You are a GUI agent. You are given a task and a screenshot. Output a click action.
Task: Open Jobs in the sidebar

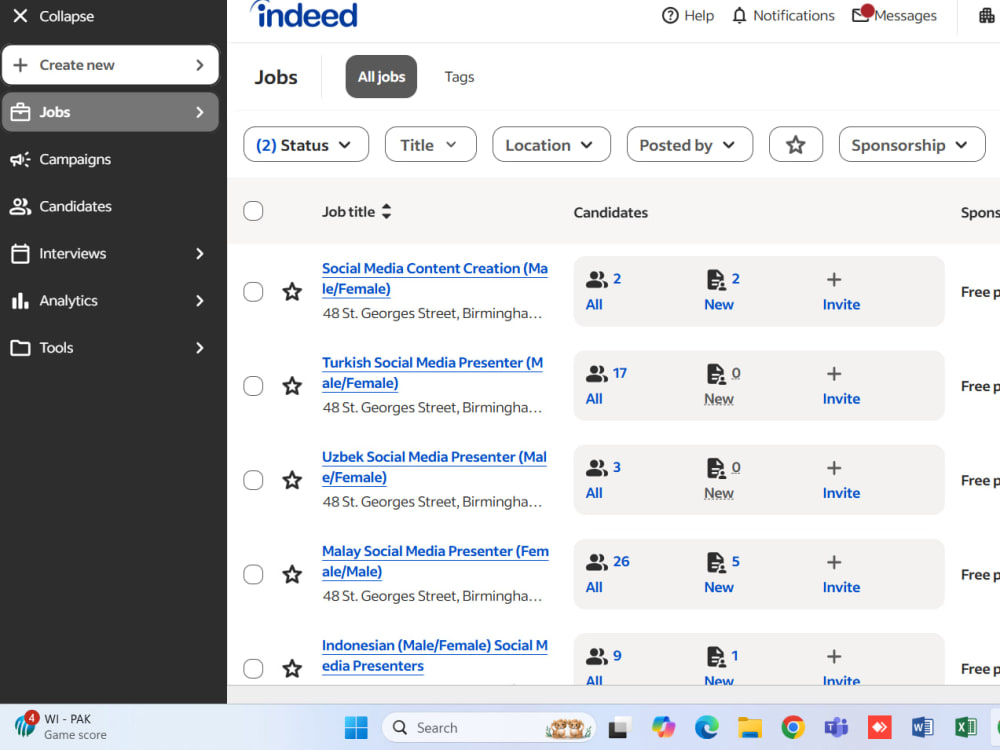tap(110, 112)
